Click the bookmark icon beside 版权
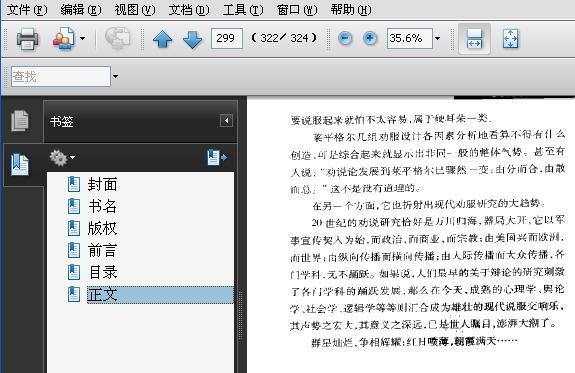 tap(74, 228)
